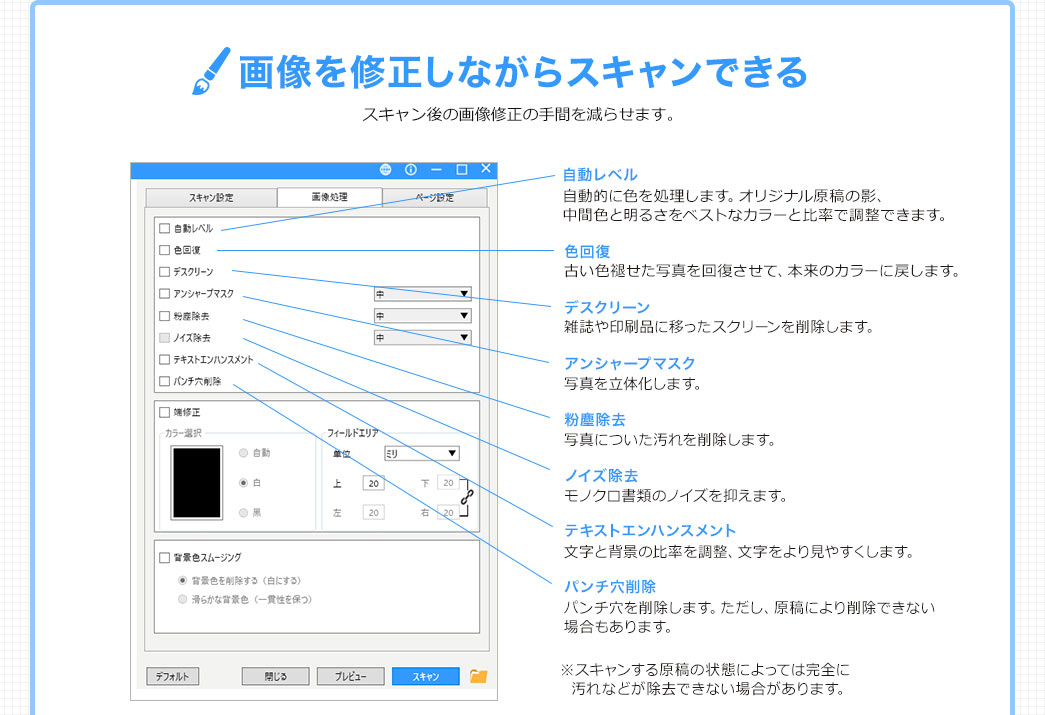Toggle the 粉塵除去 checkbox

coord(164,316)
